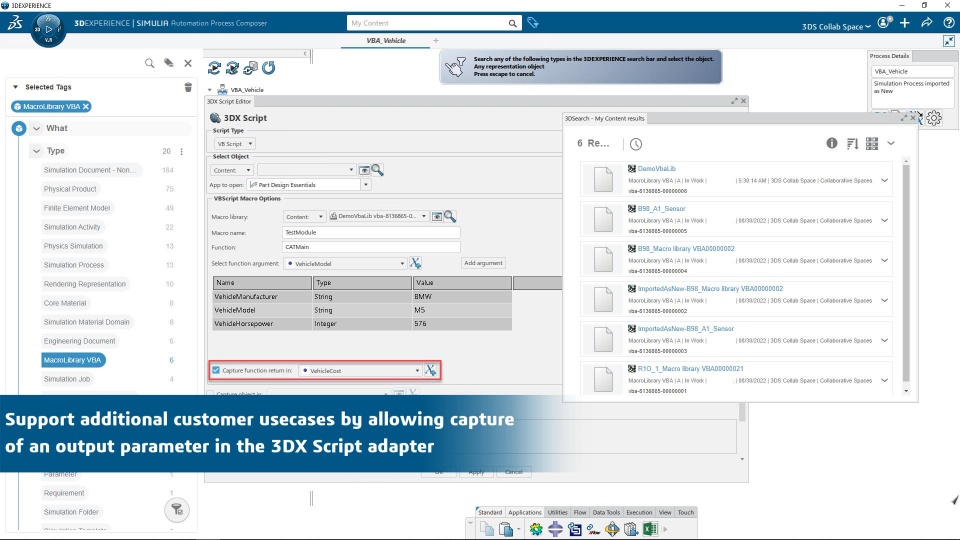The image size is (960, 540).
Task: Click the filter funnel button in tags panel
Action: tap(176, 509)
